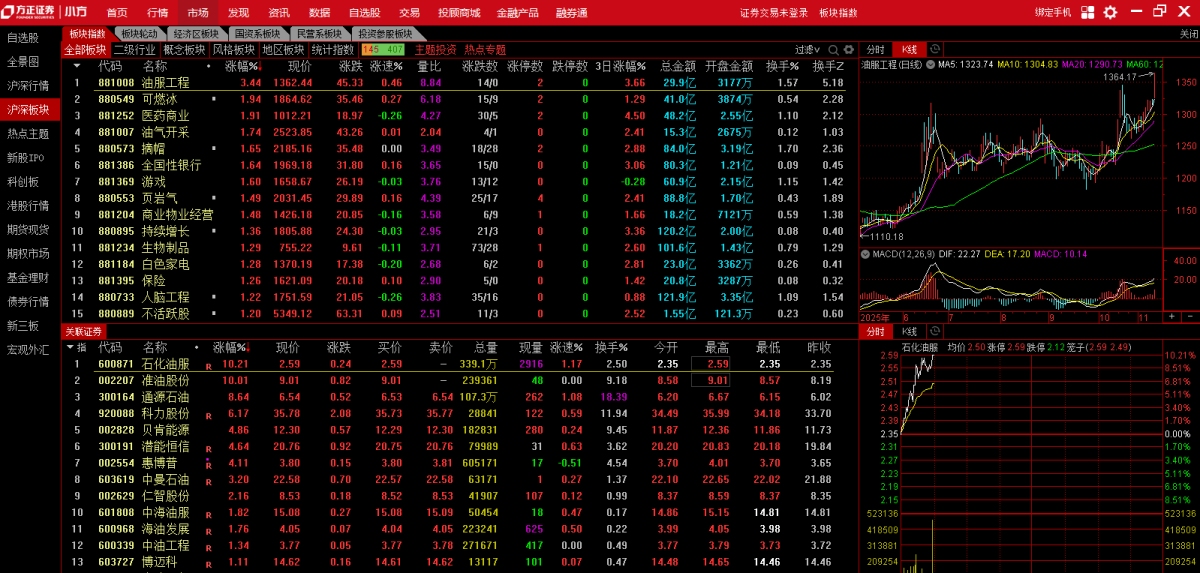This screenshot has height=573, width=1200.
Task: Click the sort arrow on 涨幅% column header
Action: coord(250,348)
